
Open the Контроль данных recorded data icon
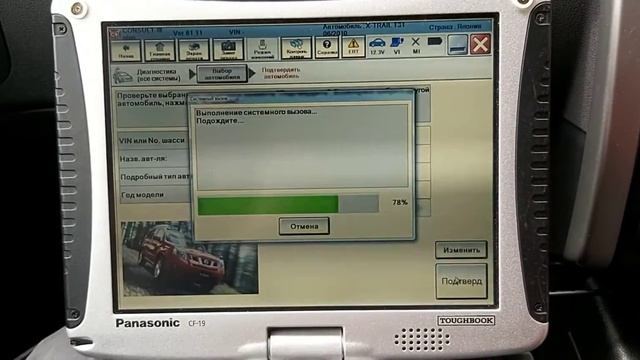coord(296,48)
